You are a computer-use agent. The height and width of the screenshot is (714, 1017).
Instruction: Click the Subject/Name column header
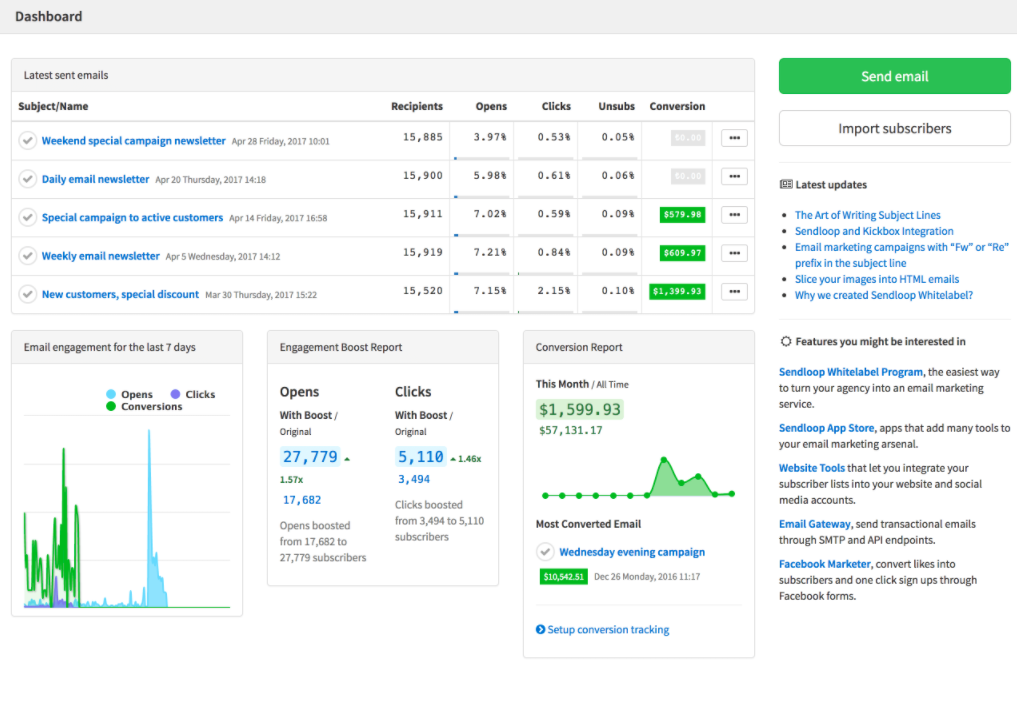pos(53,106)
